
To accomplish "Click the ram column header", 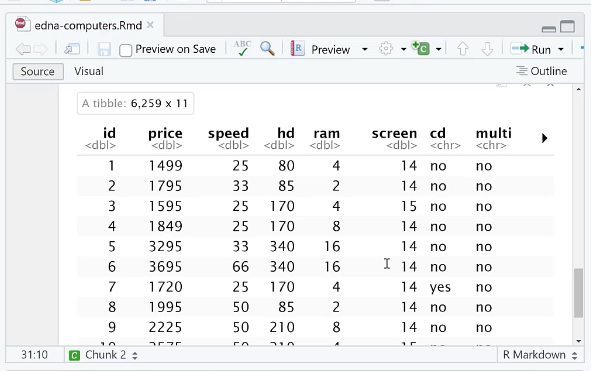I will 326,133.
